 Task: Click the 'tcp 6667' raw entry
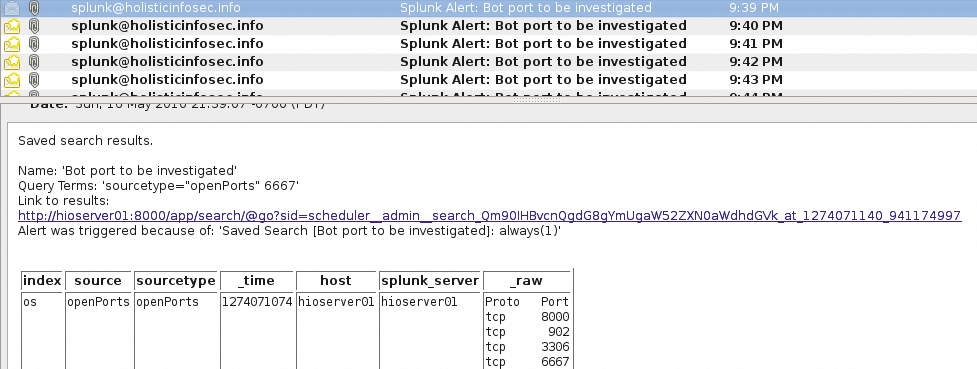click(x=527, y=362)
